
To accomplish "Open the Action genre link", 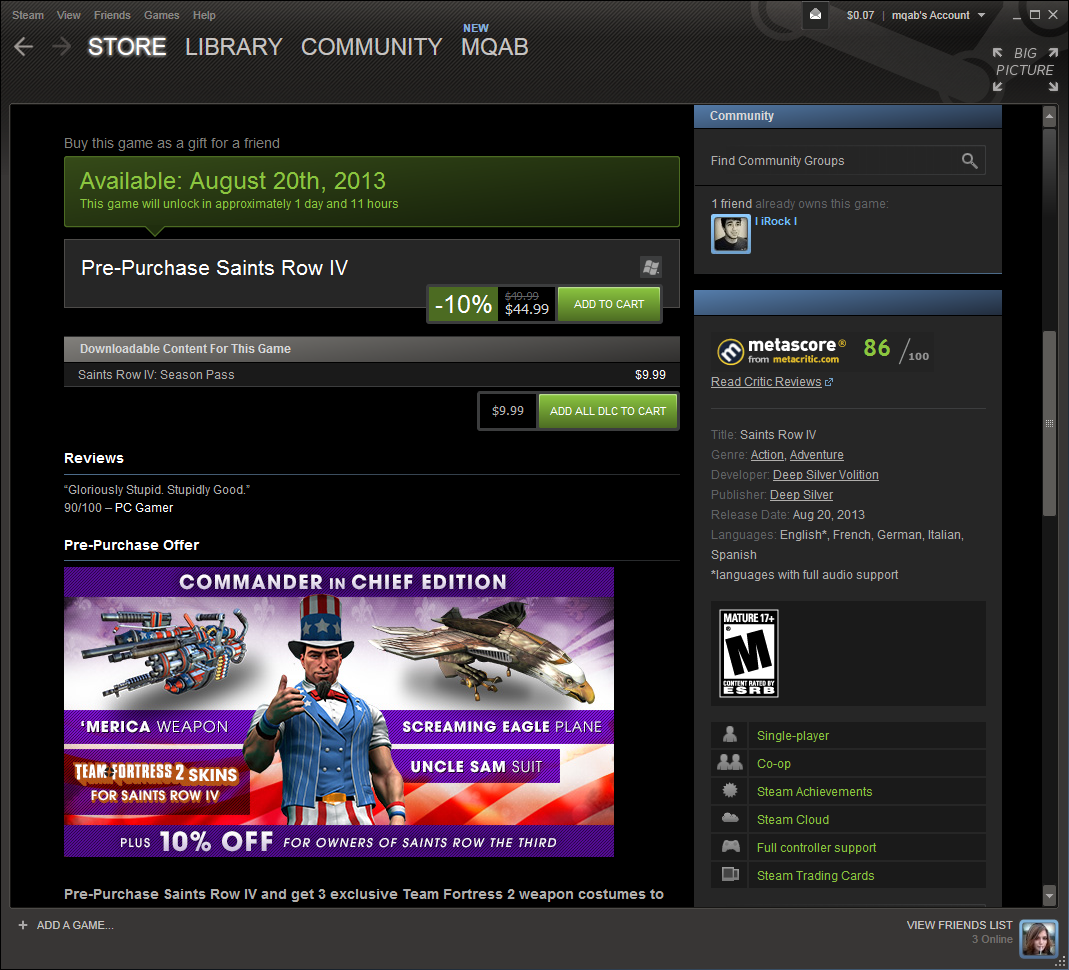I will coord(767,455).
